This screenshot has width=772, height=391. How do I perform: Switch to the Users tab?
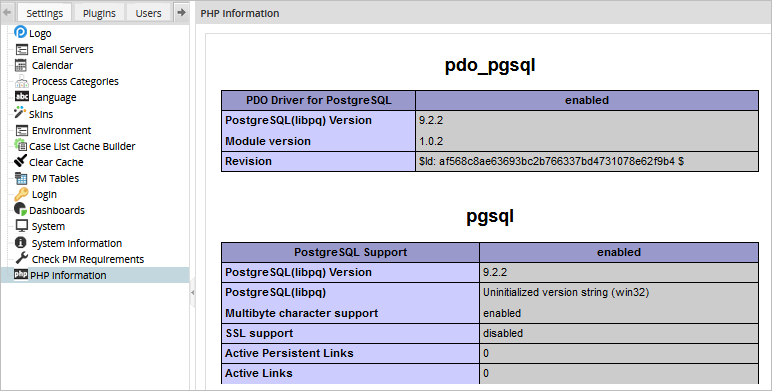[x=148, y=13]
